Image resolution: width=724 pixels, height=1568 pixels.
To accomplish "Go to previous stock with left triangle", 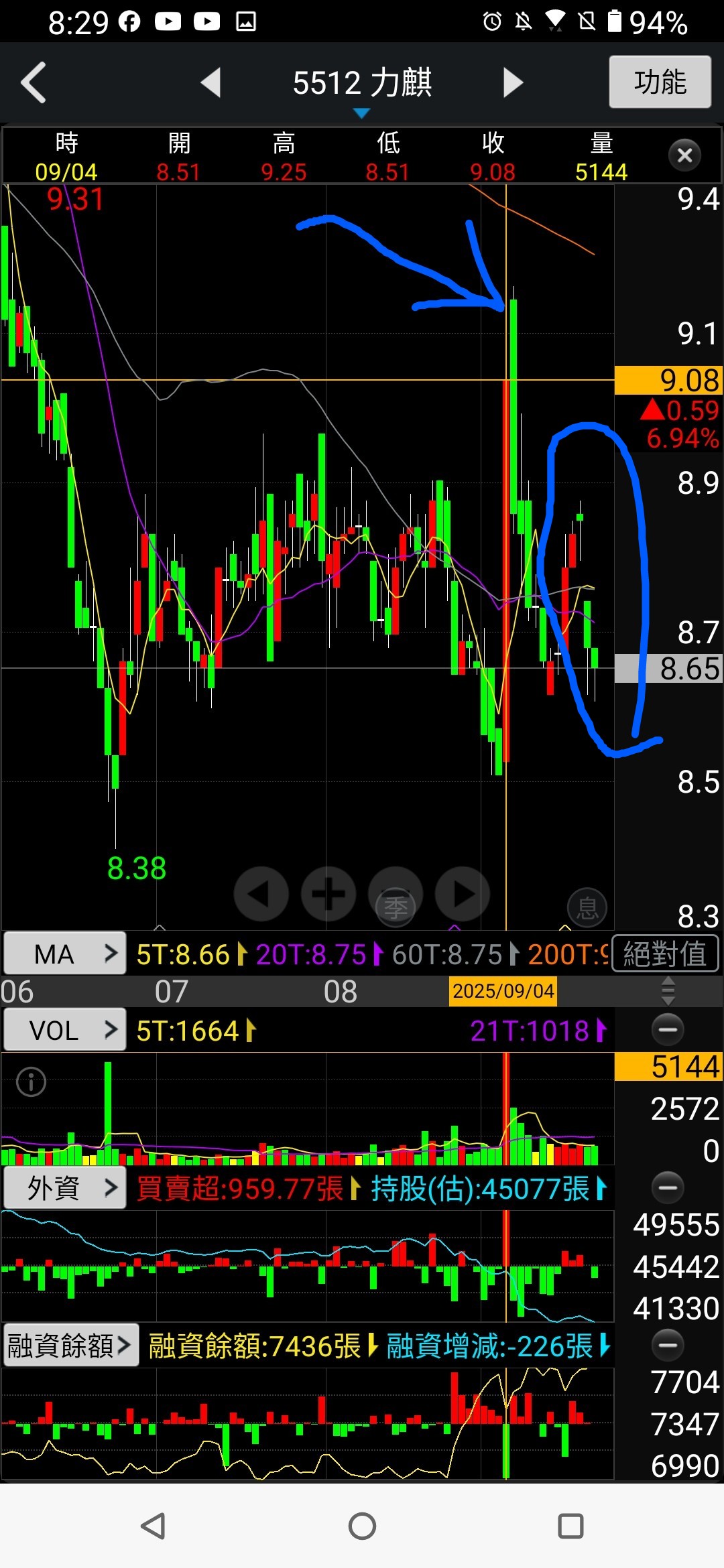I will coord(211,82).
